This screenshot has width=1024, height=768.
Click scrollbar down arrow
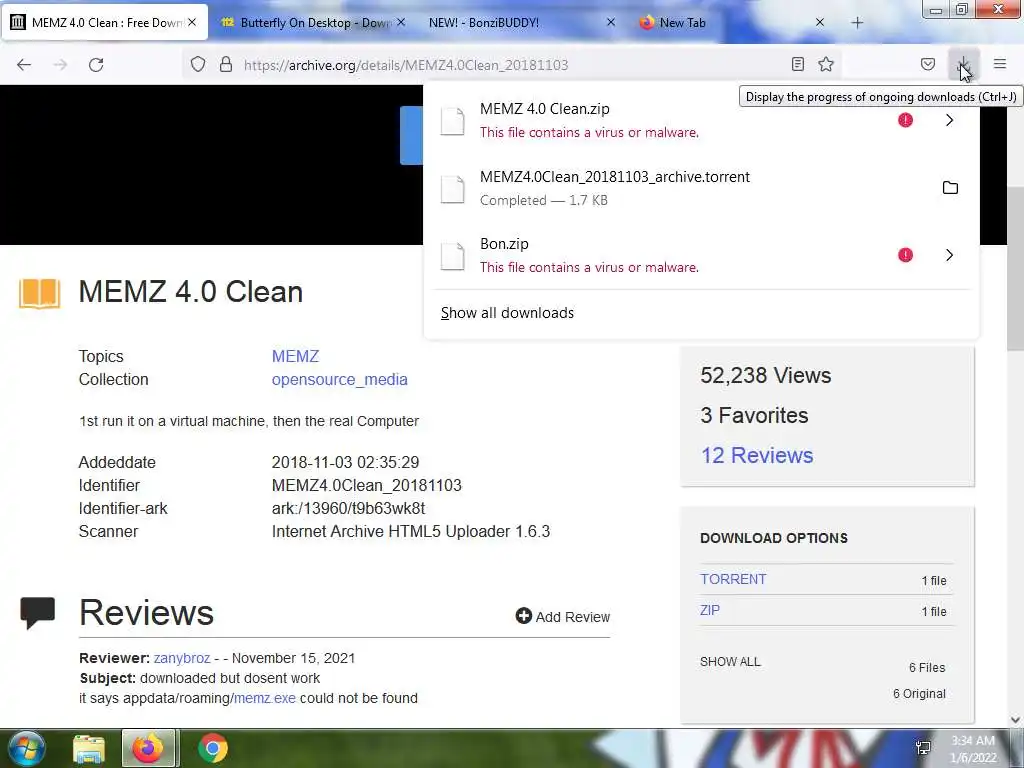pyautogui.click(x=1016, y=720)
